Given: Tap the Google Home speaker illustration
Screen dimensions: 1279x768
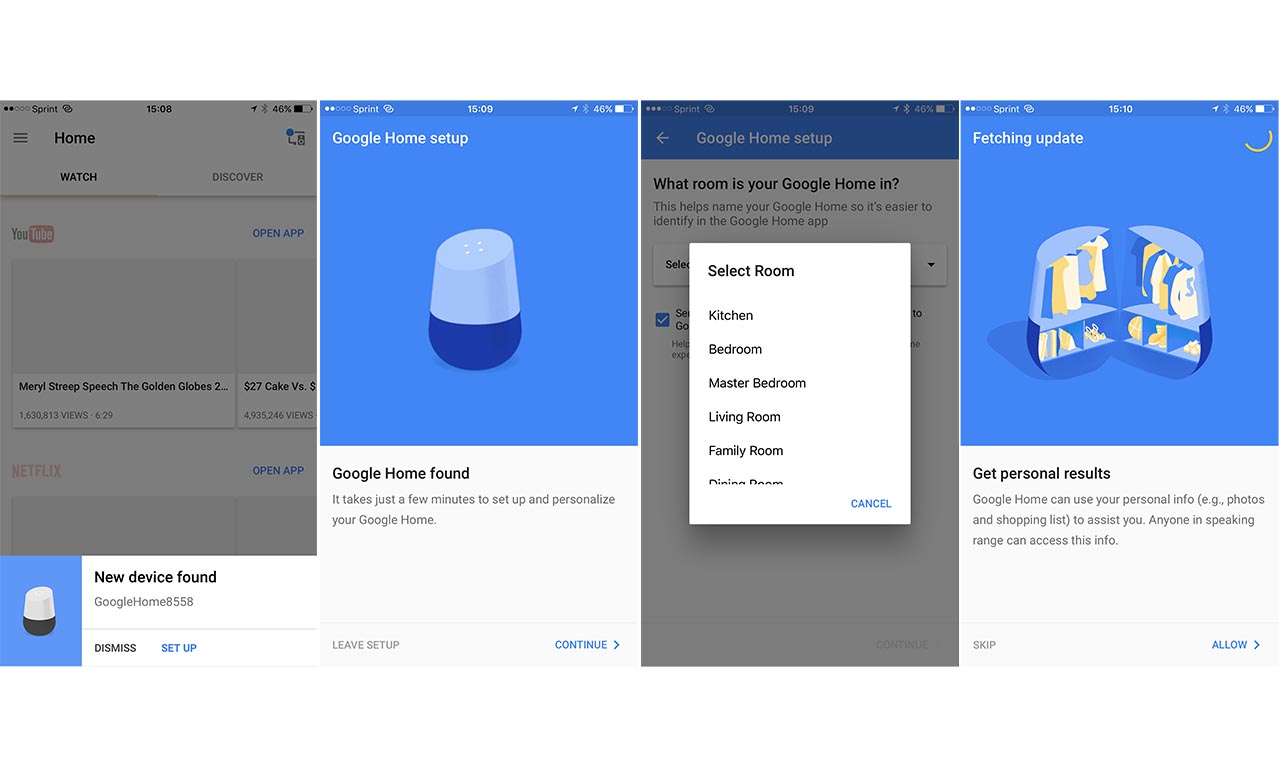Looking at the screenshot, I should (x=475, y=300).
